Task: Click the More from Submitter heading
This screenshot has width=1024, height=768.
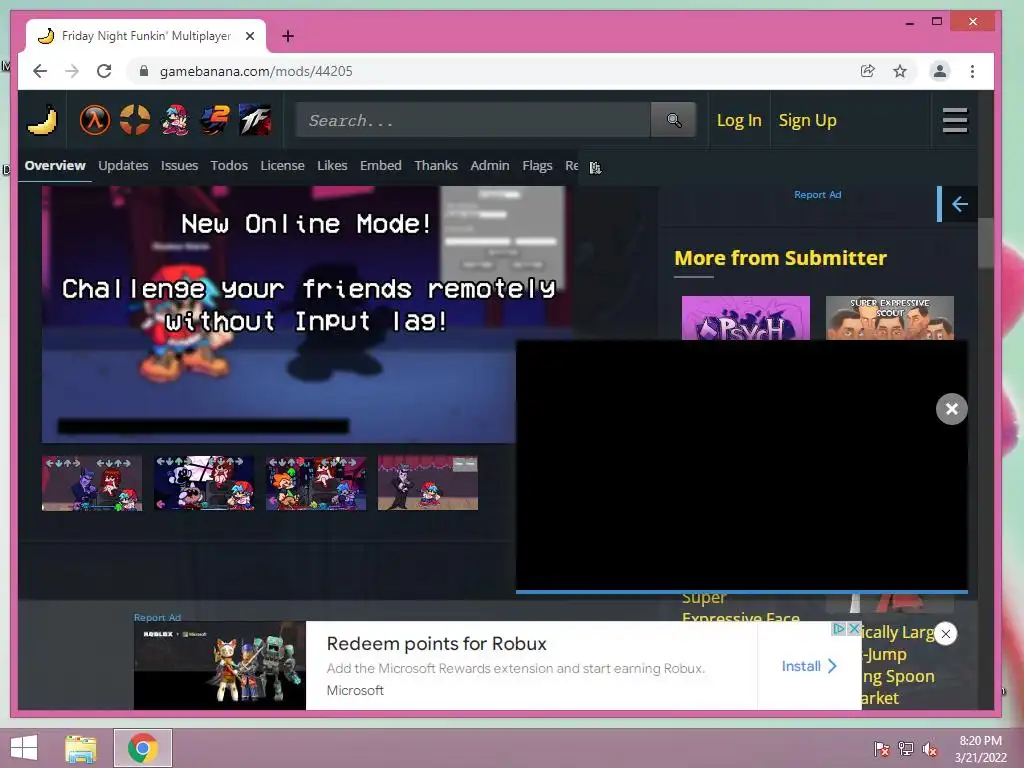Action: point(780,258)
